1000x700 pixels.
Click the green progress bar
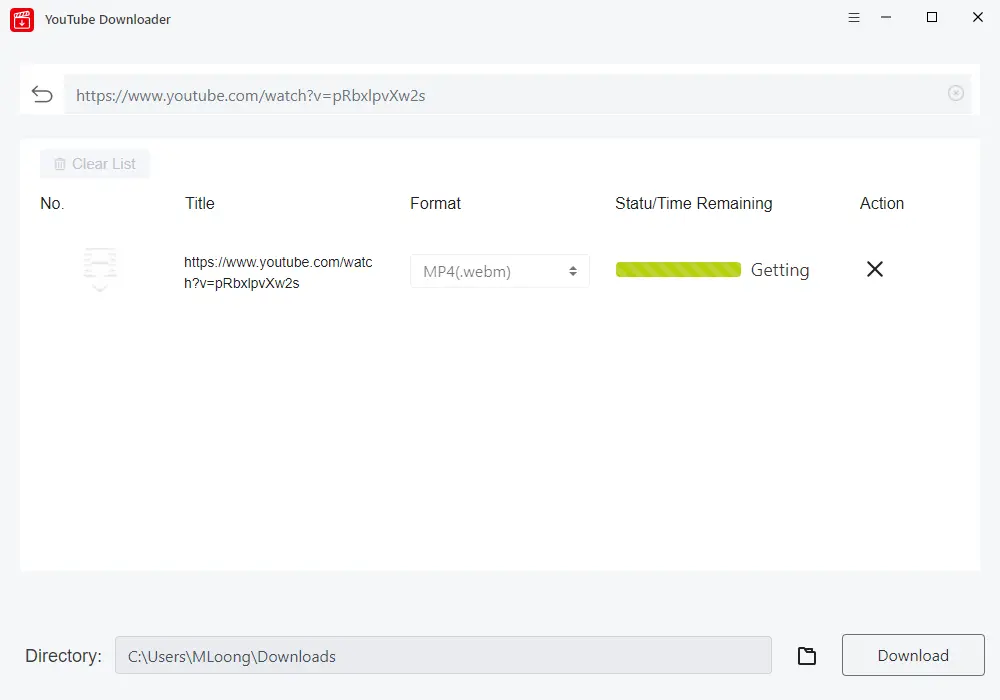tap(678, 270)
